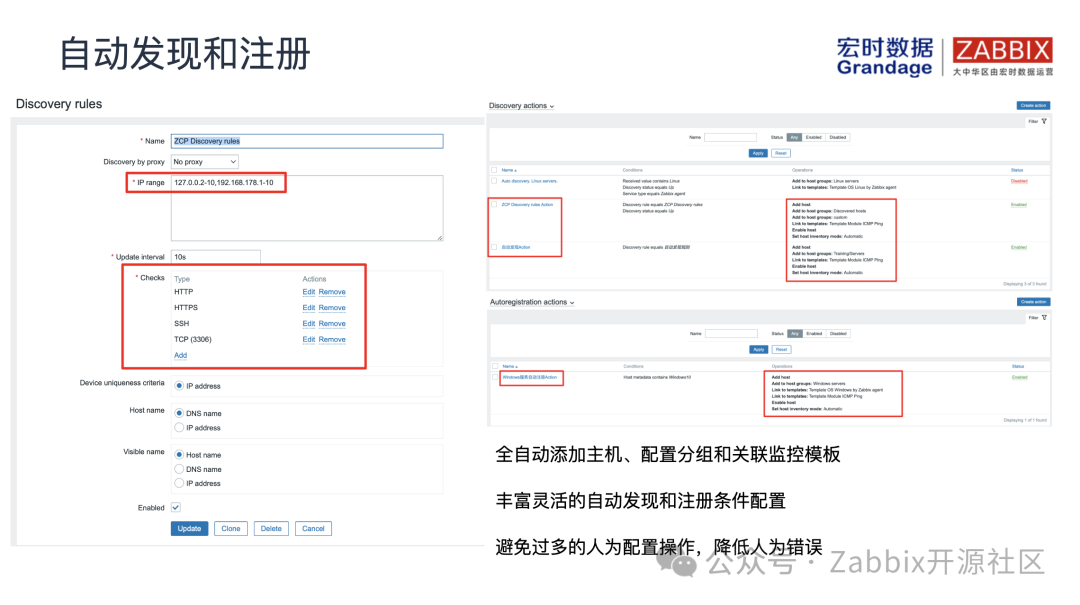
Task: Edit the TCP (3306) check
Action: pos(309,340)
